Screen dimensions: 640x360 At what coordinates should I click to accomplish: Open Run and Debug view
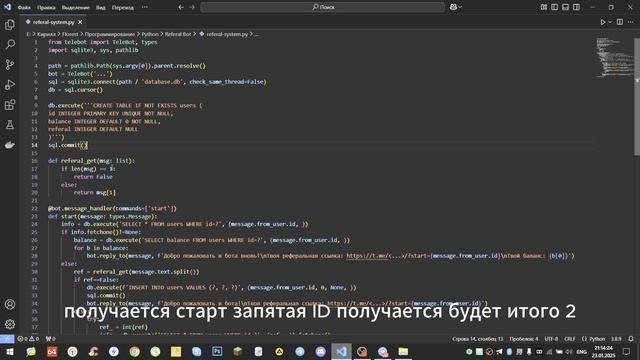(10, 84)
